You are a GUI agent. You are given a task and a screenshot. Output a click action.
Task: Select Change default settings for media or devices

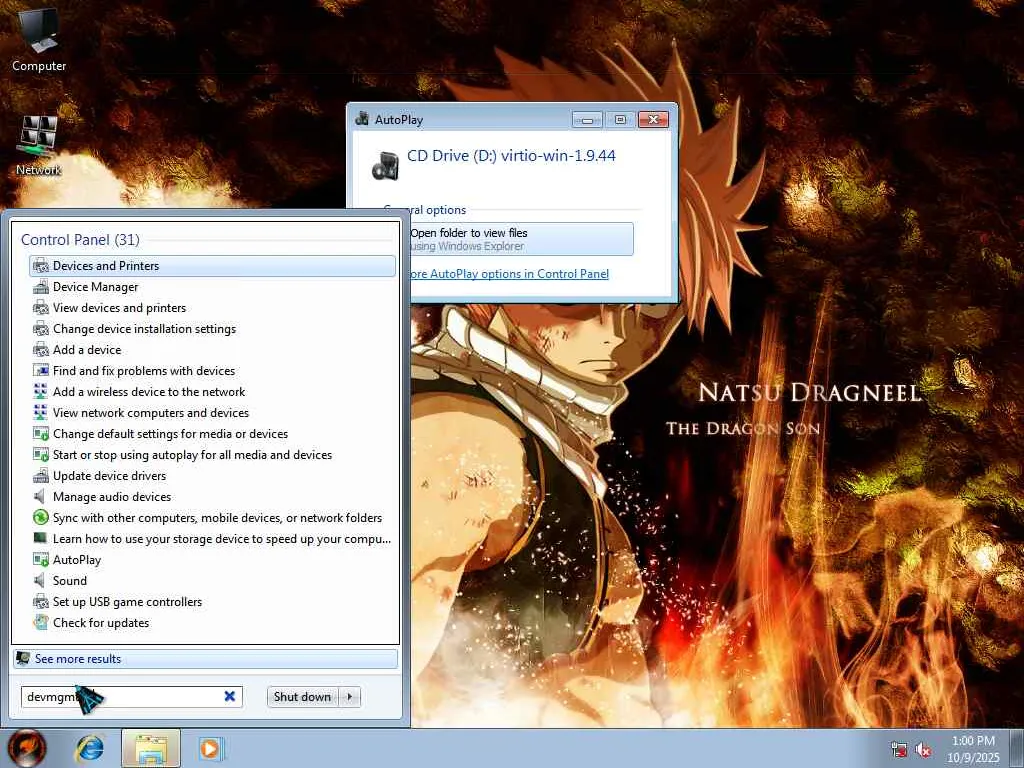click(x=212, y=434)
